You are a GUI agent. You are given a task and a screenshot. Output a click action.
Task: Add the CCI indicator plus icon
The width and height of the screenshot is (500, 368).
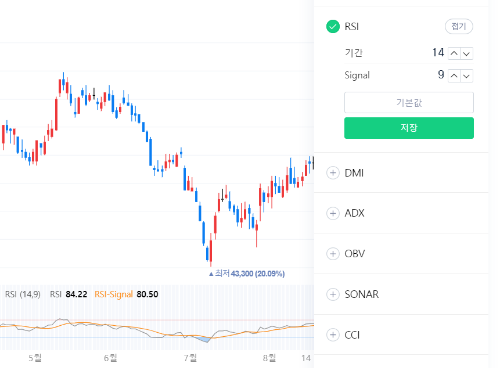[x=333, y=335]
